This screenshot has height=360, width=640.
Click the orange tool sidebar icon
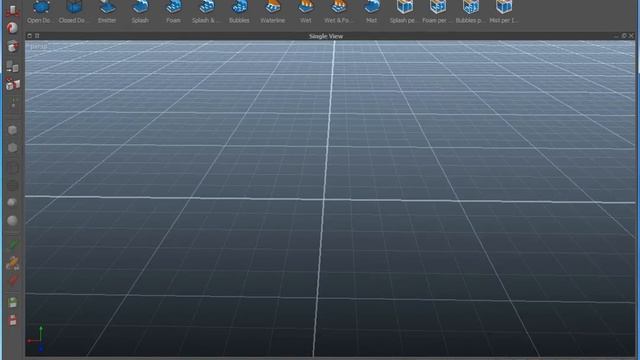point(13,262)
